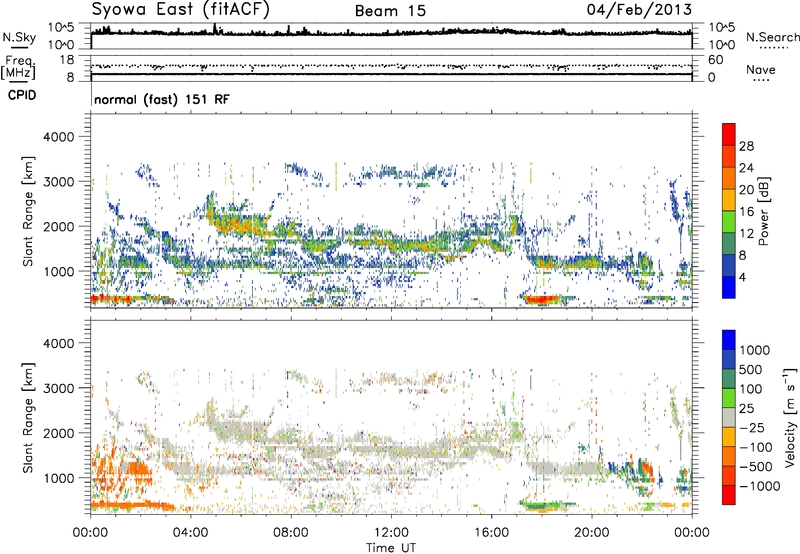Viewport: 800px width, 554px height.
Task: Click the '3000' range tick in velocity panel
Action: click(59, 388)
